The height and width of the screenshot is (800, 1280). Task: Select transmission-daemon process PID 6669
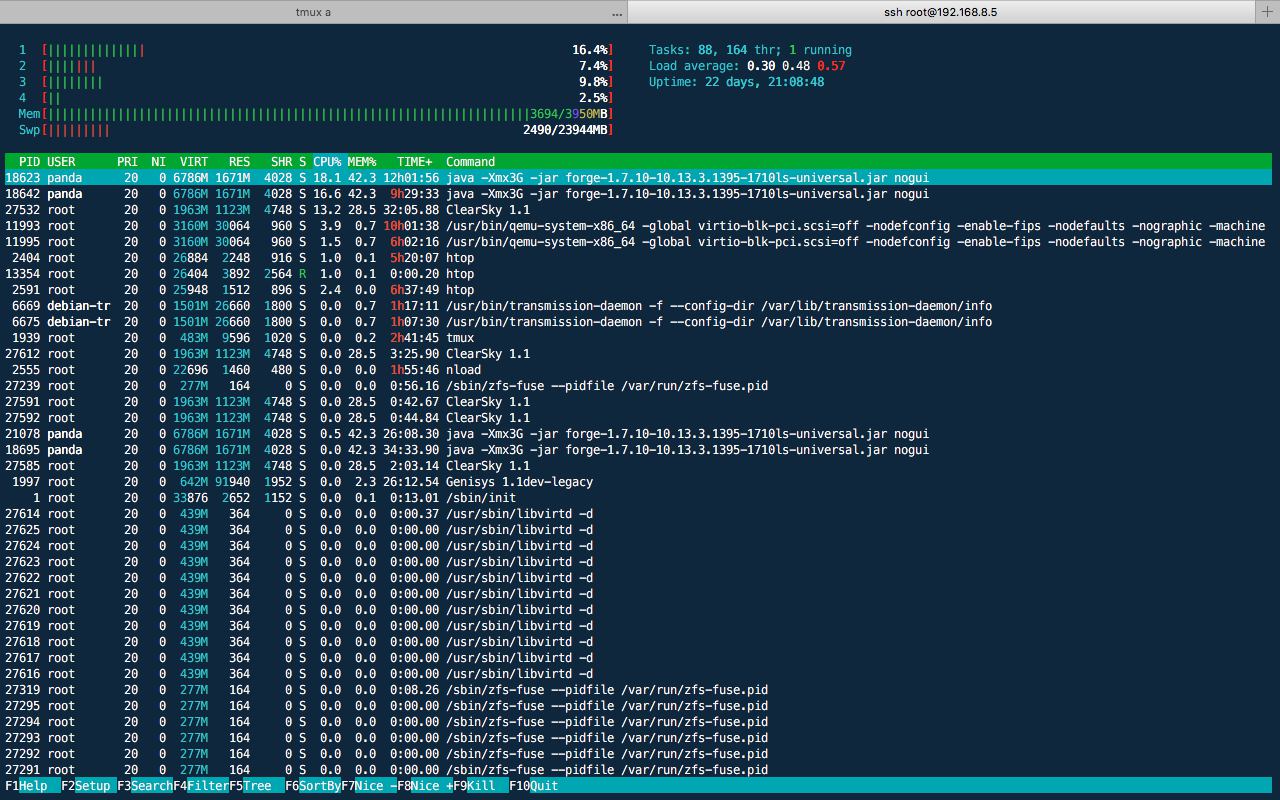[638, 306]
